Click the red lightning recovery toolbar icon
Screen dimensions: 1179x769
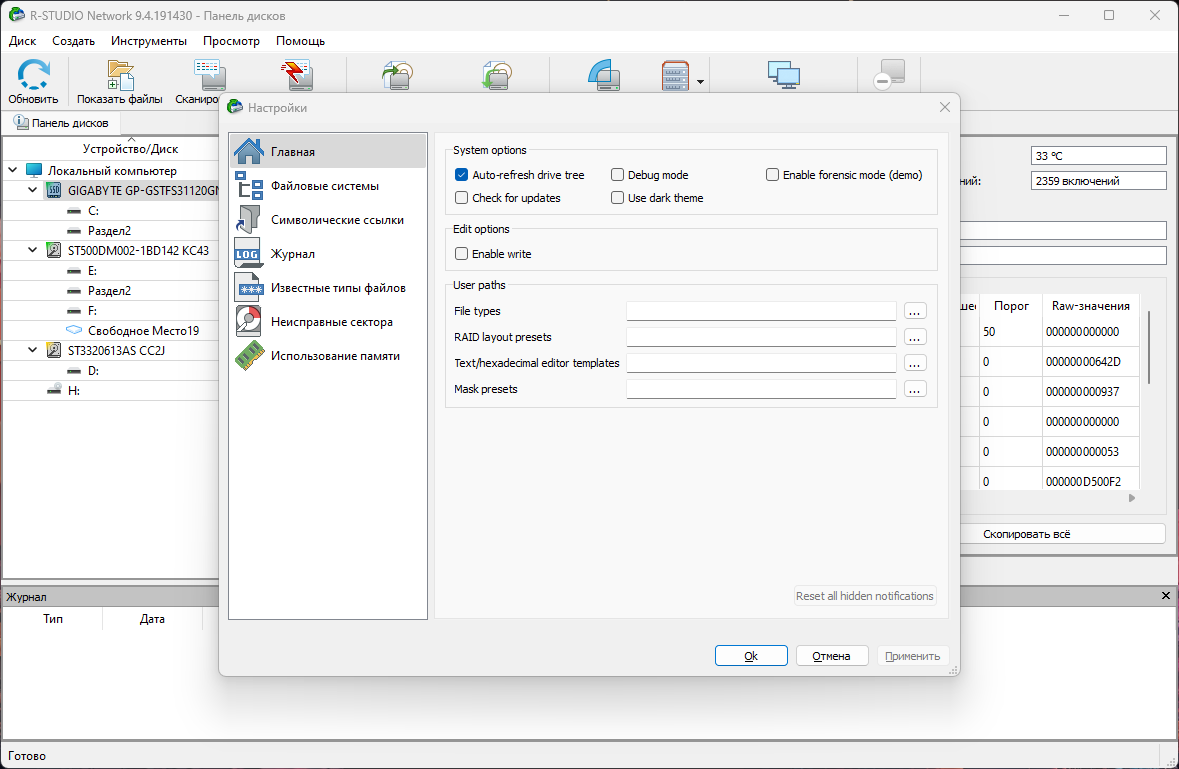point(297,75)
